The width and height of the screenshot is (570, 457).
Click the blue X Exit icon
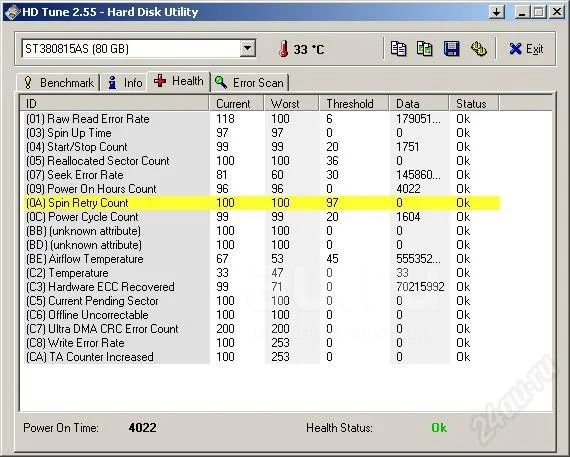point(515,49)
